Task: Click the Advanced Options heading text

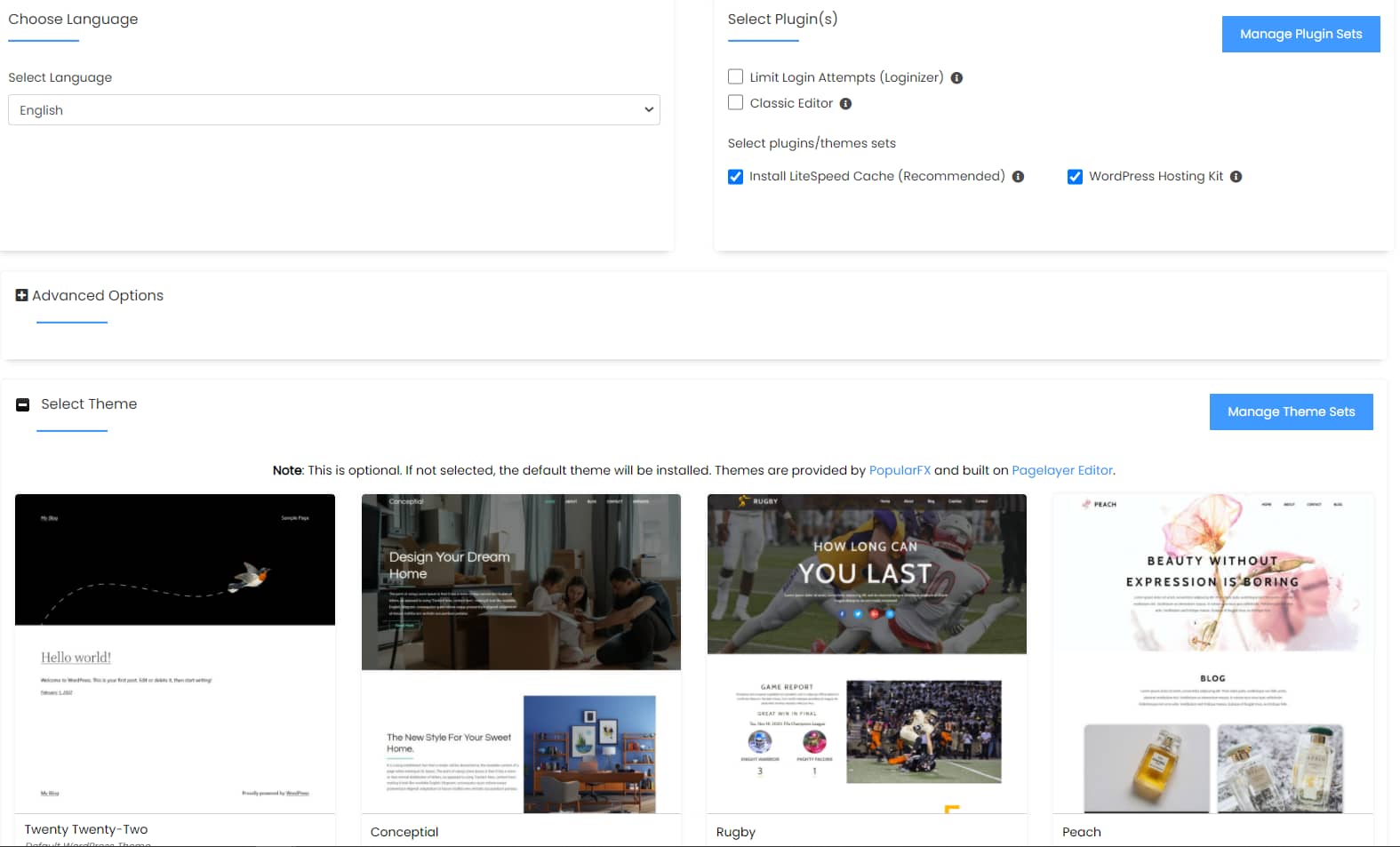Action: tap(98, 295)
